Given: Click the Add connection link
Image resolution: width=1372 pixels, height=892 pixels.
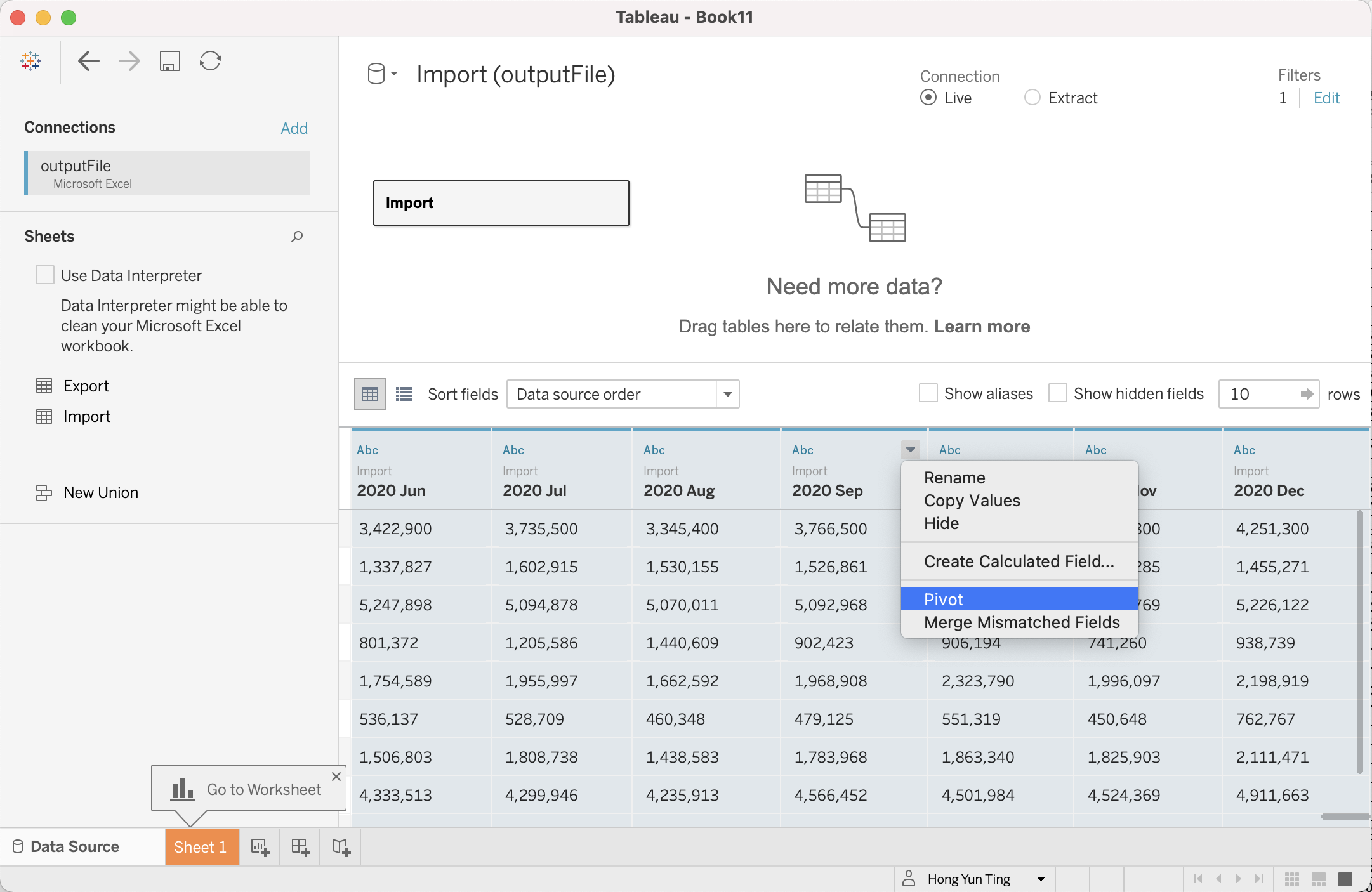Looking at the screenshot, I should click(294, 128).
